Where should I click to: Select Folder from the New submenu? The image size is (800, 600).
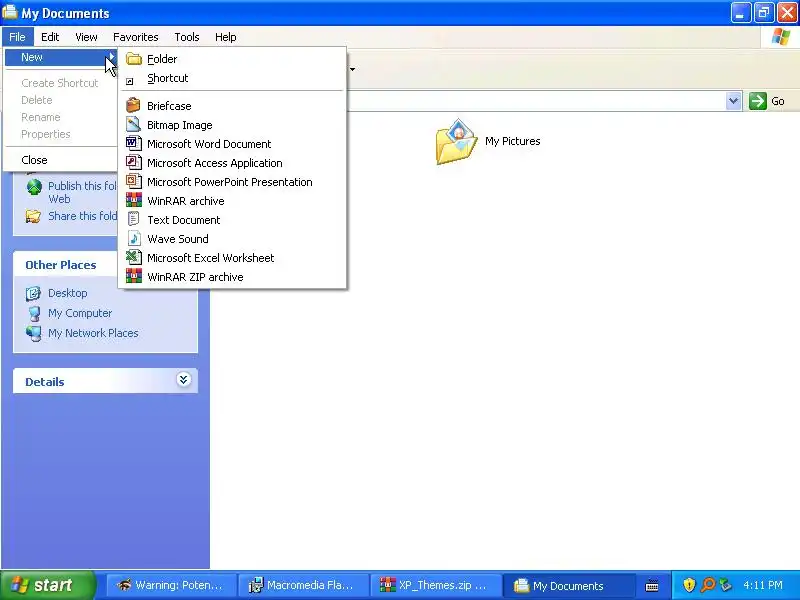pos(233,59)
